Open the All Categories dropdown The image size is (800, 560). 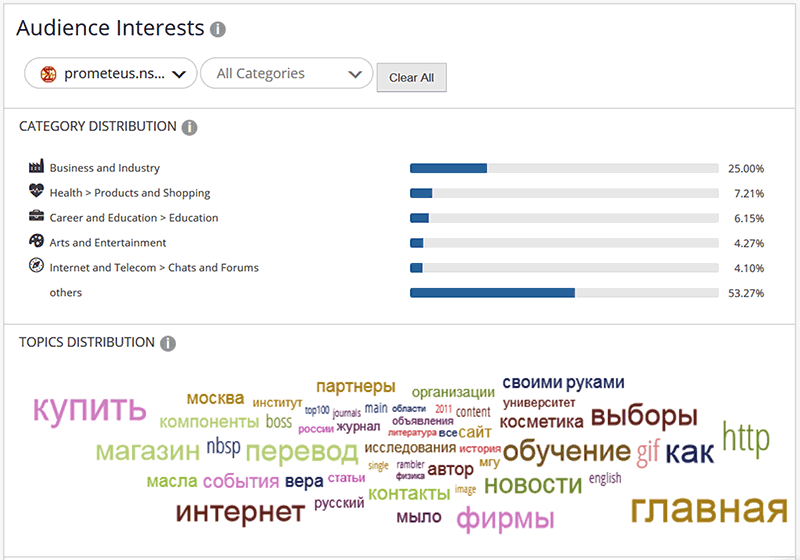(287, 73)
